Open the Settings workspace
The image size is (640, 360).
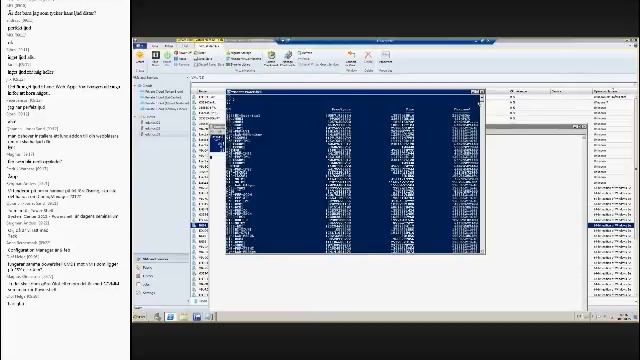(x=161, y=293)
